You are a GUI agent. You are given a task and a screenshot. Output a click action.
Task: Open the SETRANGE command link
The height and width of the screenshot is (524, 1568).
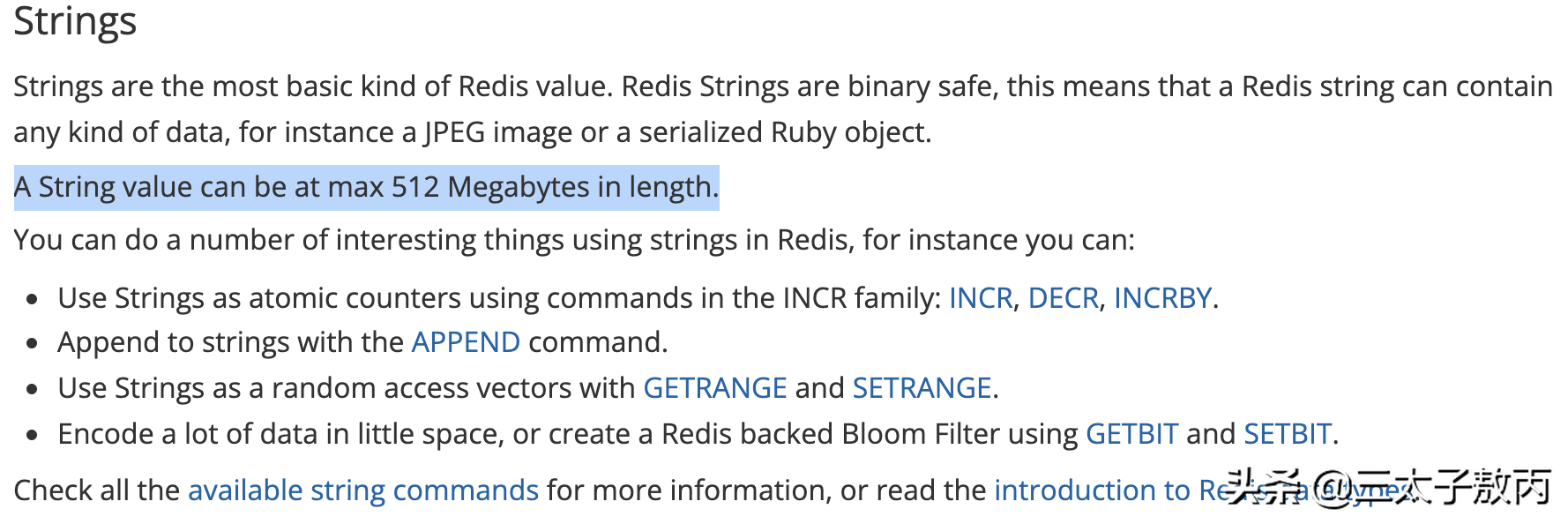point(922,388)
